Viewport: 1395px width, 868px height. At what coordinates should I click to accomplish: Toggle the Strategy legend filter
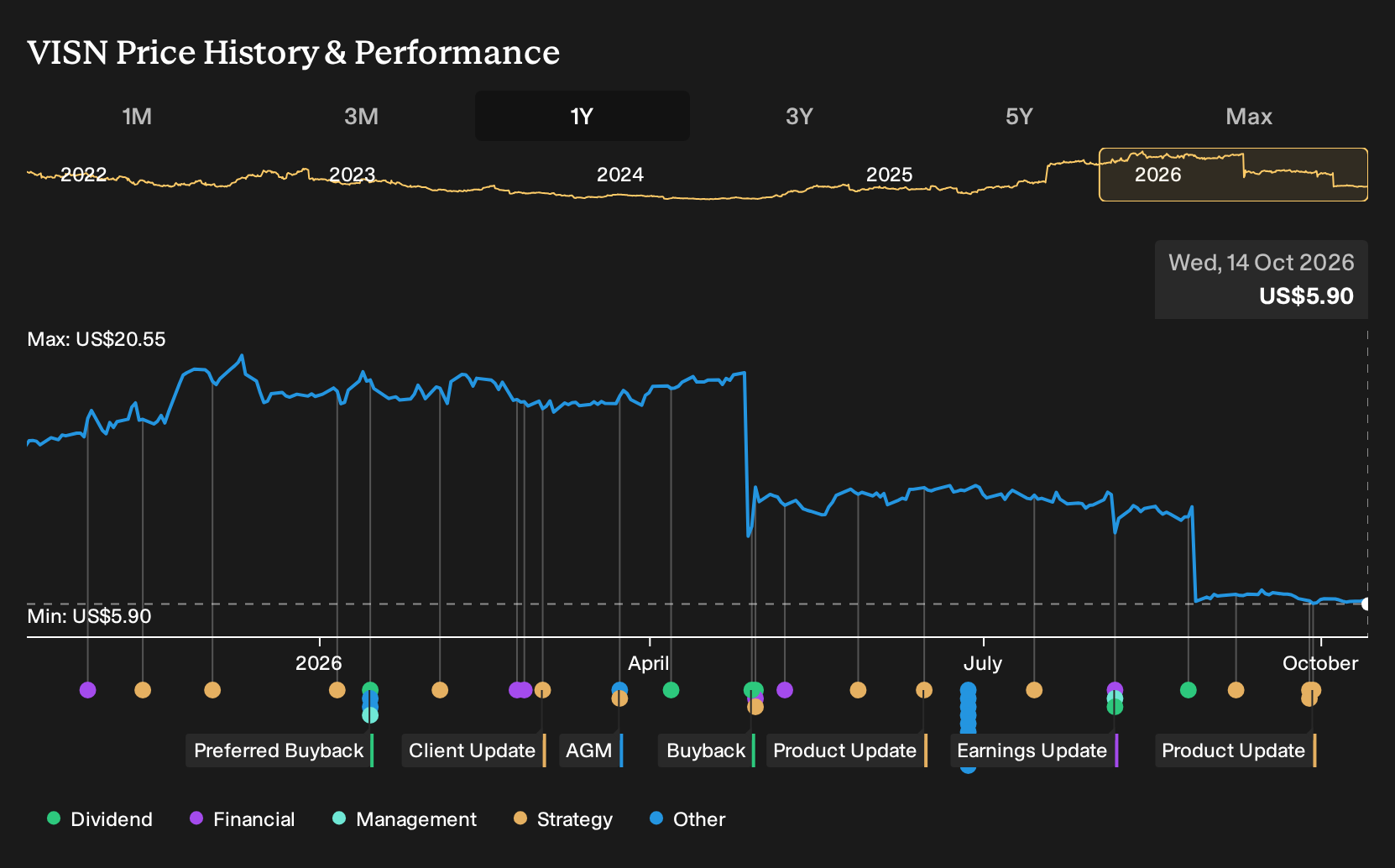[x=563, y=819]
